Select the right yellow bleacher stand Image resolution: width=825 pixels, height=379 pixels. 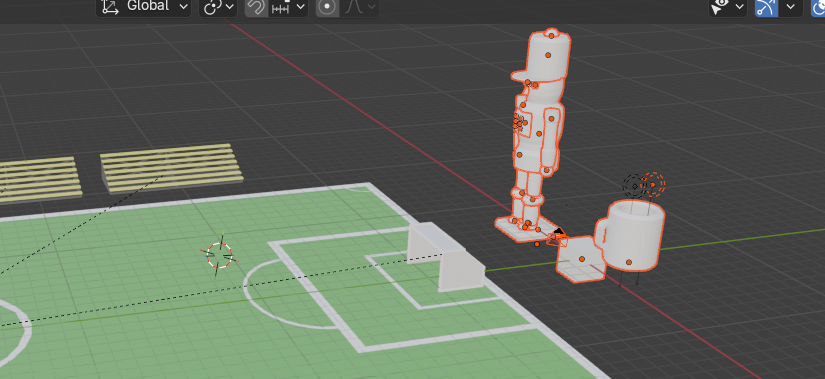172,168
